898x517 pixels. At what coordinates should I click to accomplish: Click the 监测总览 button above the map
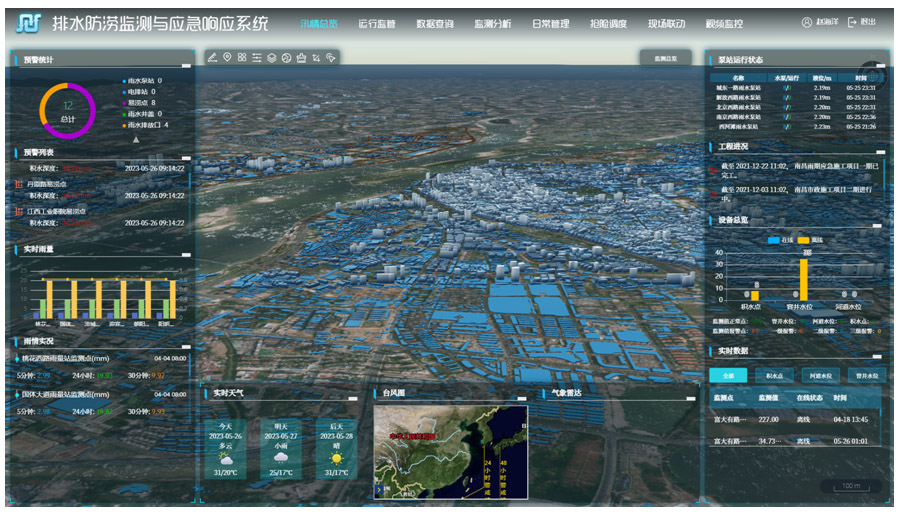665,59
